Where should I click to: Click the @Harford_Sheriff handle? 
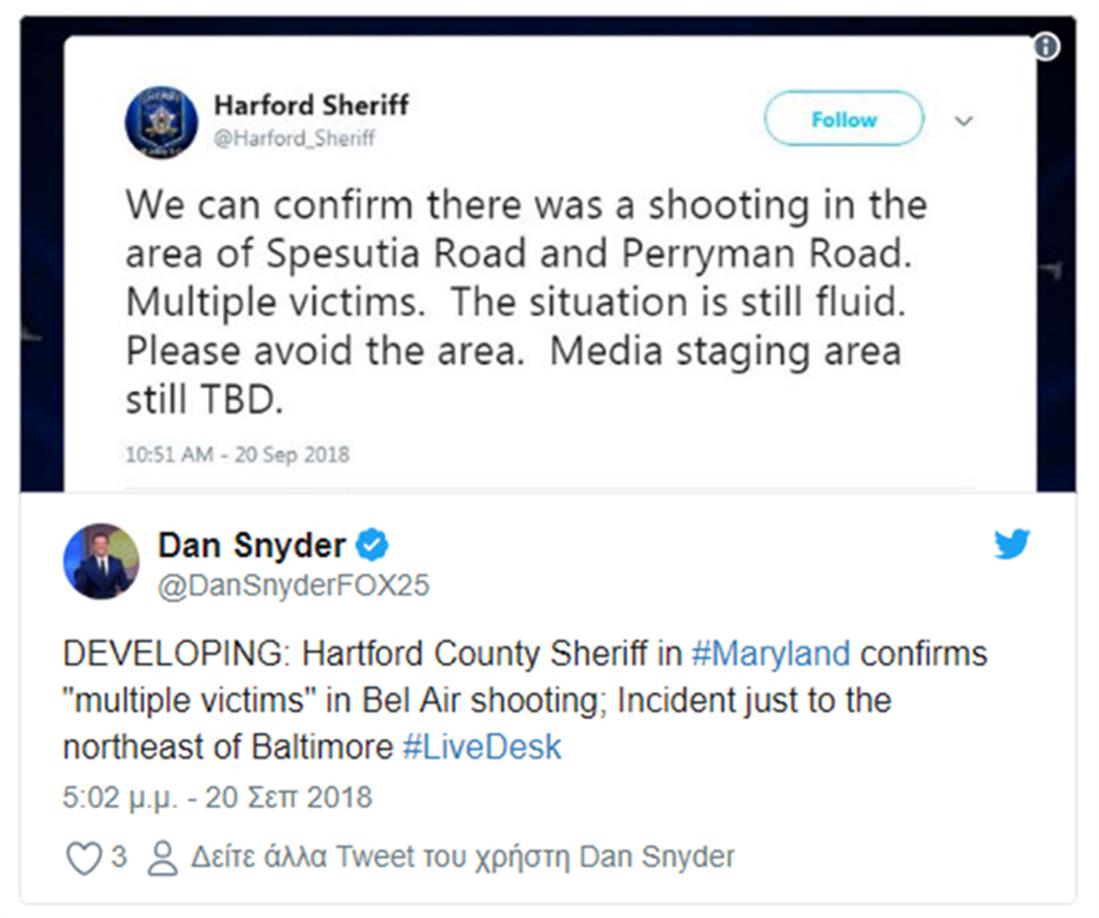(x=295, y=138)
